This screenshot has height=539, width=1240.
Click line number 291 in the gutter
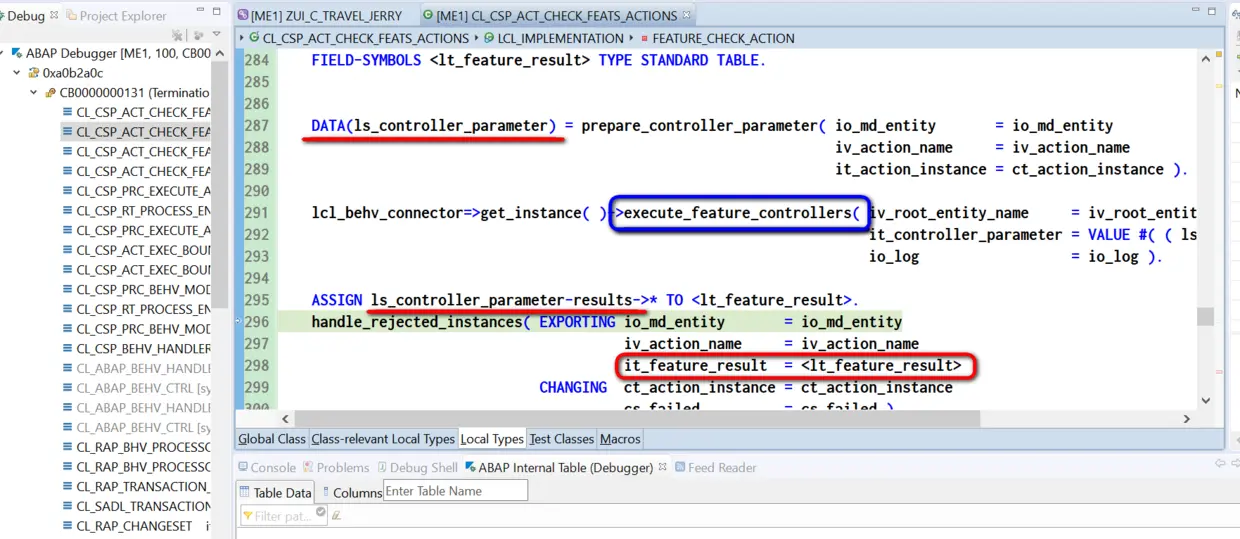coord(257,213)
